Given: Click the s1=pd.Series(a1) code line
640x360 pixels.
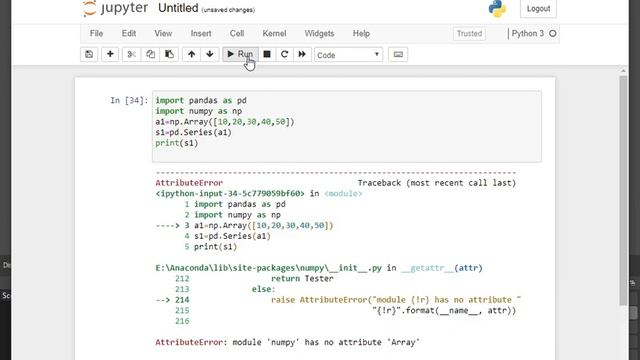Looking at the screenshot, I should [193, 132].
